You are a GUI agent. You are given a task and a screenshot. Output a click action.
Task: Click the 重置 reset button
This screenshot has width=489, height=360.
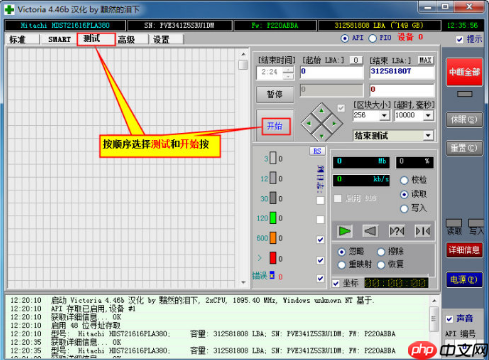pos(464,148)
